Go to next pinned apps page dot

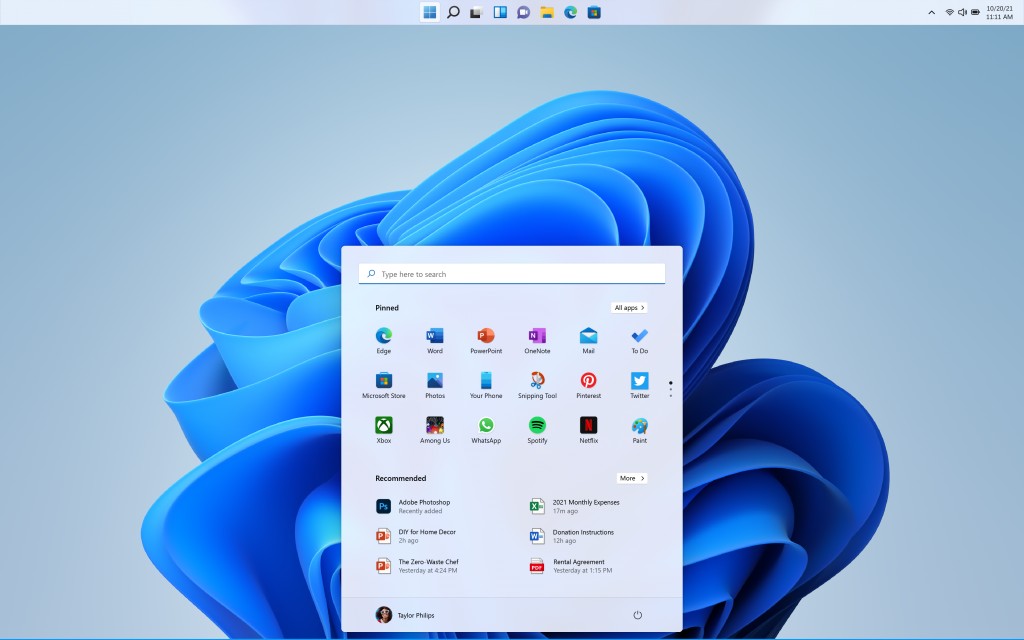click(670, 390)
